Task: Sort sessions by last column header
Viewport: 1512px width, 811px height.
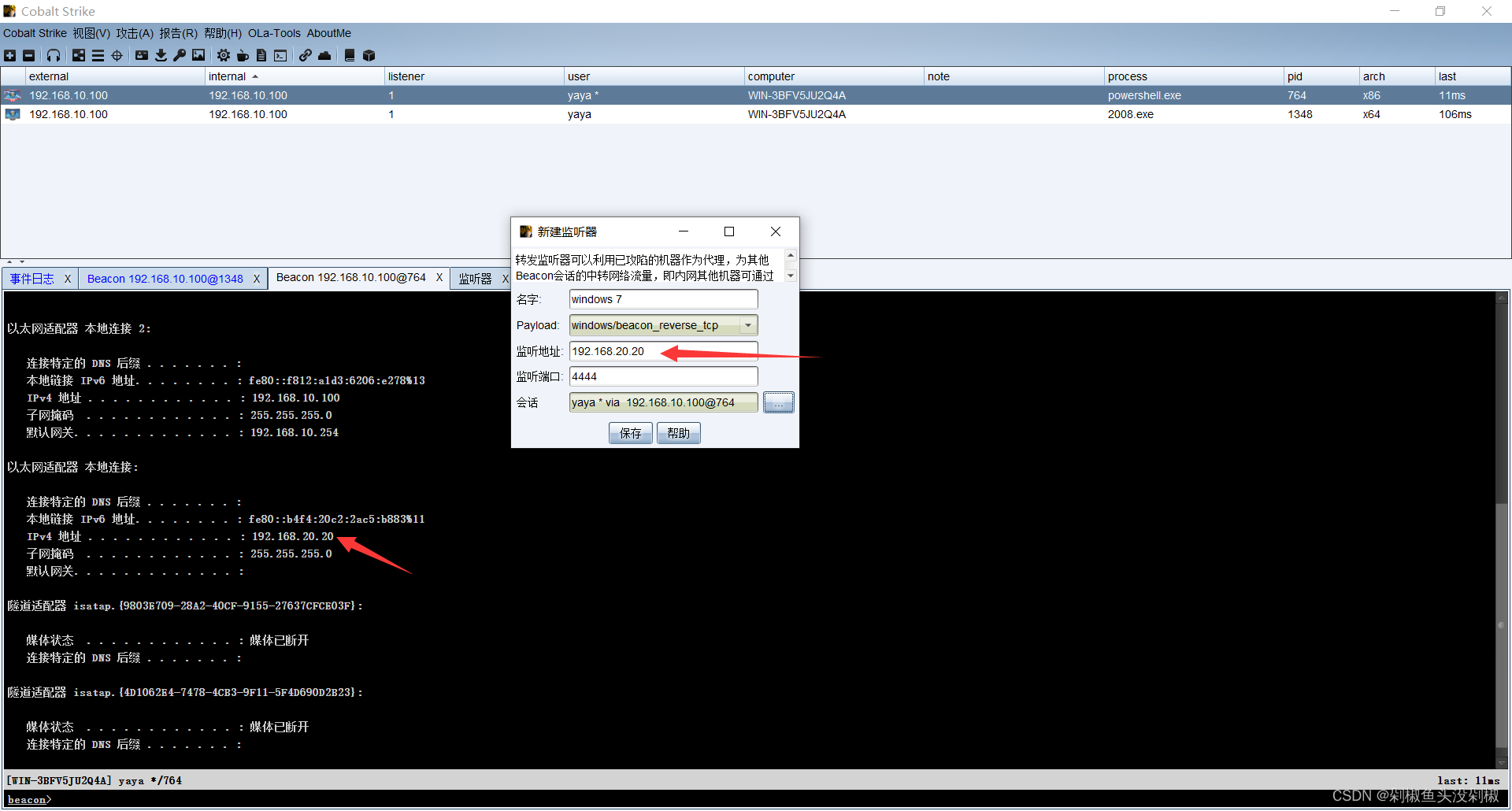Action: 1472,76
